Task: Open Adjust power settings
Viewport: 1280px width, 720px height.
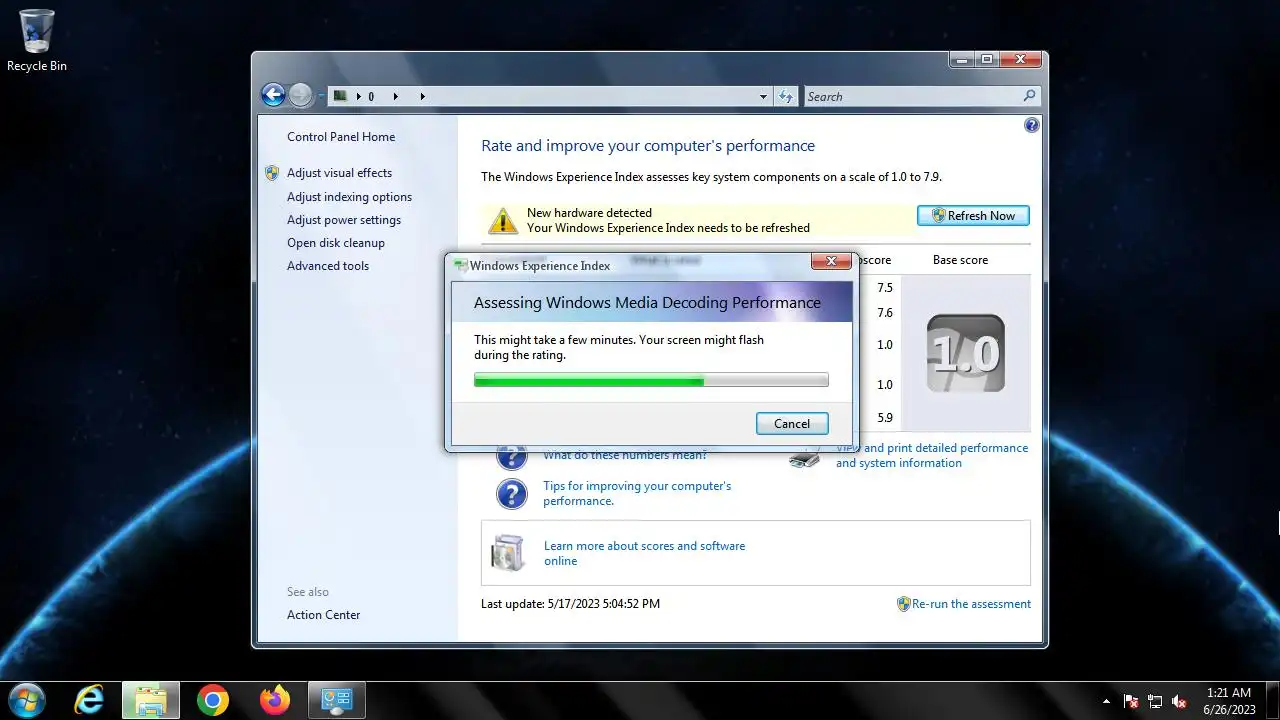Action: pos(344,220)
